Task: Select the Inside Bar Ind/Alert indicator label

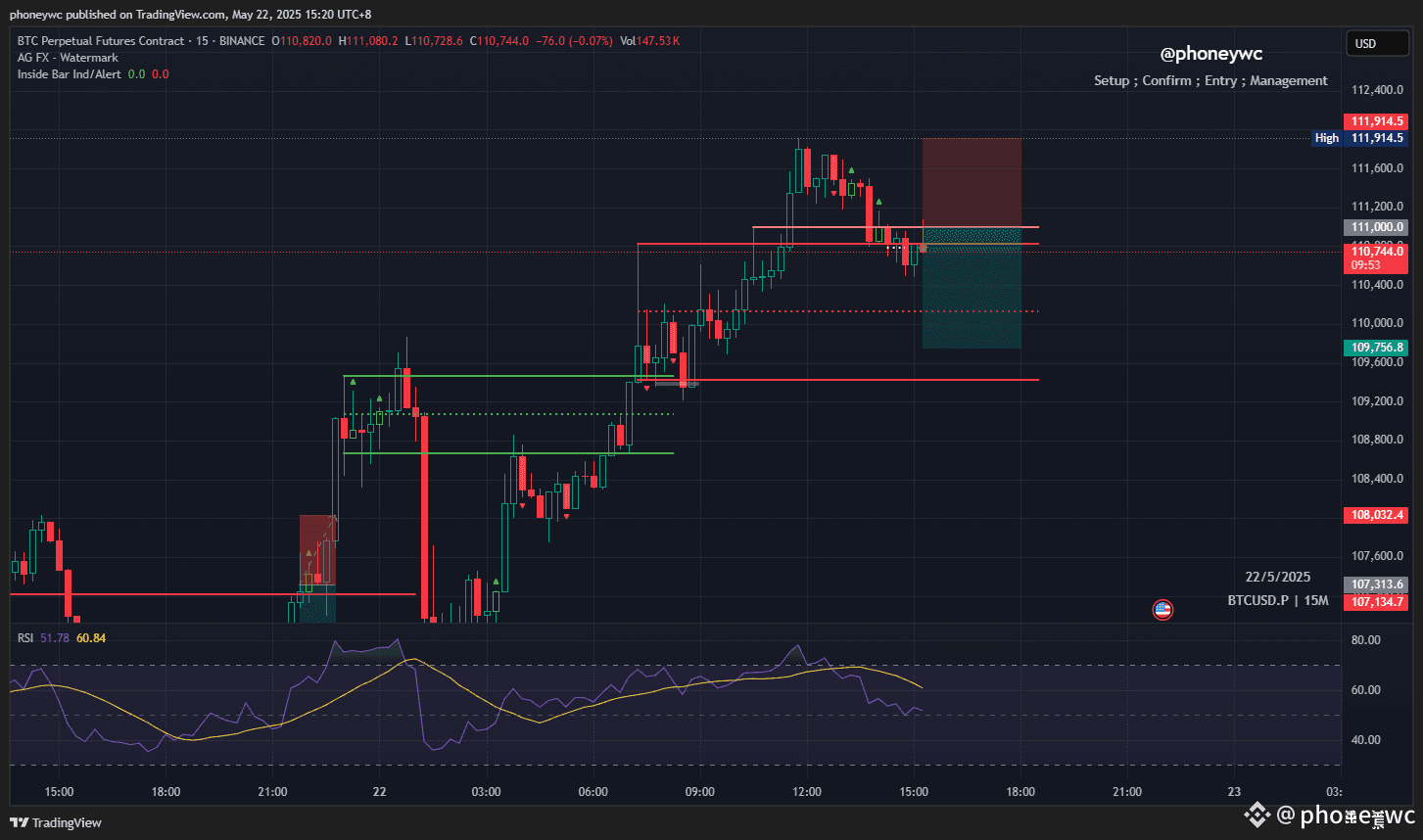Action: [70, 74]
